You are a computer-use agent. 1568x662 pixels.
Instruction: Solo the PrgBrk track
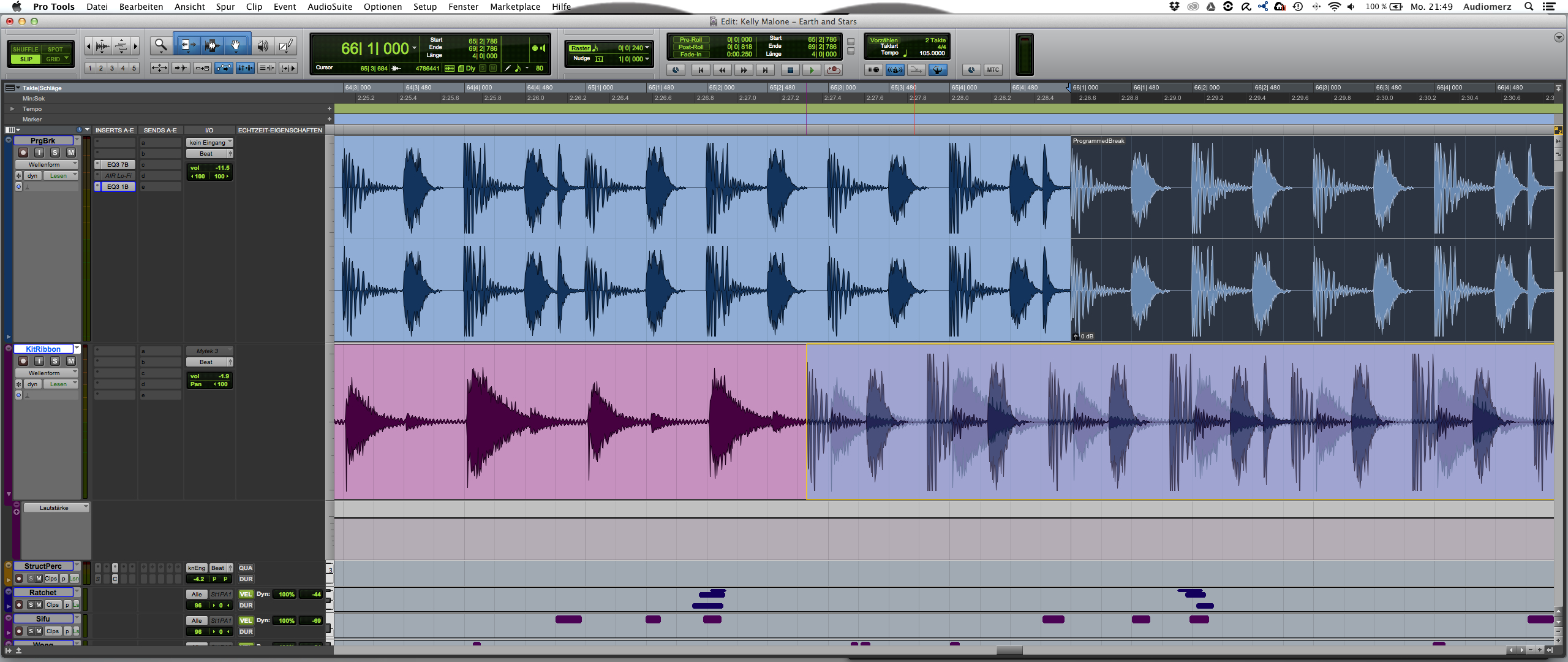coord(55,153)
